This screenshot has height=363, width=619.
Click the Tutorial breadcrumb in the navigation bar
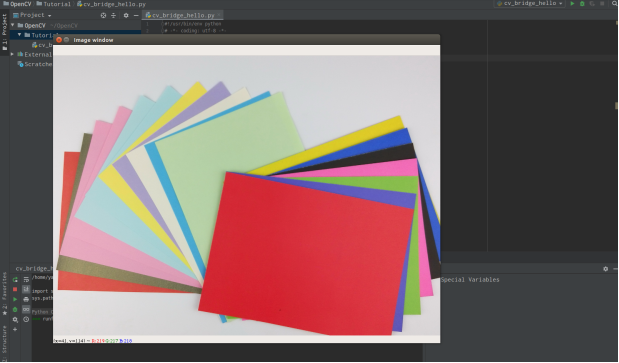[x=54, y=4]
